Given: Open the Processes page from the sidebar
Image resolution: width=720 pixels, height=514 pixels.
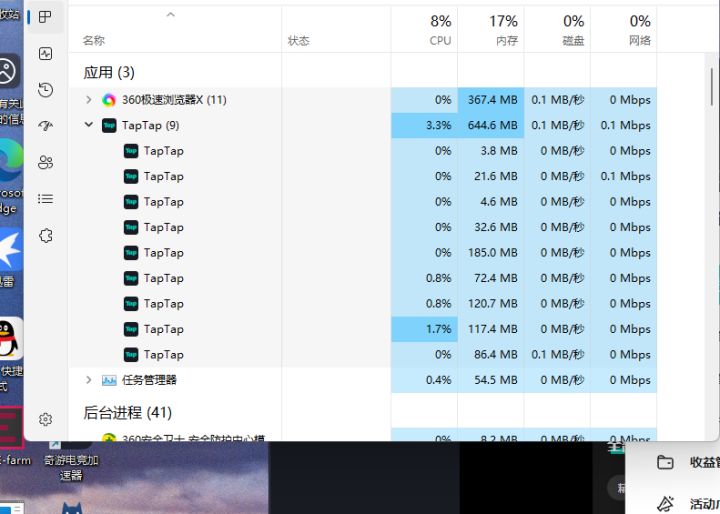Looking at the screenshot, I should pos(45,17).
